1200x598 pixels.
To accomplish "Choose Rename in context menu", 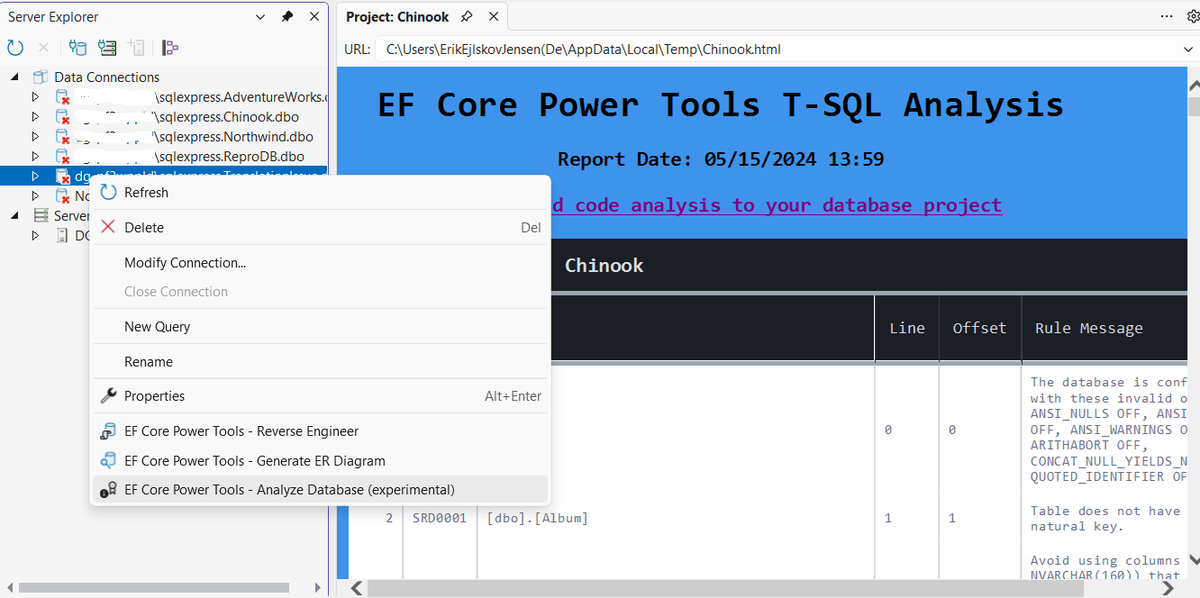I will 320,362.
